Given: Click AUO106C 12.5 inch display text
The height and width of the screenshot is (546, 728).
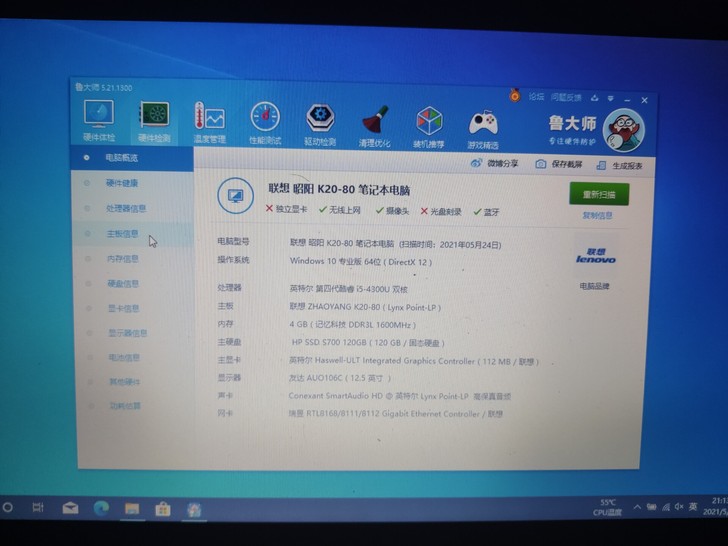Looking at the screenshot, I should pyautogui.click(x=340, y=378).
